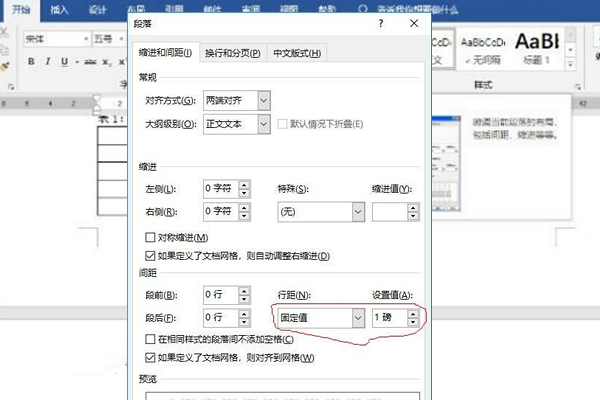Open the 设计 ribbon tab
The width and height of the screenshot is (600, 400).
(x=97, y=10)
